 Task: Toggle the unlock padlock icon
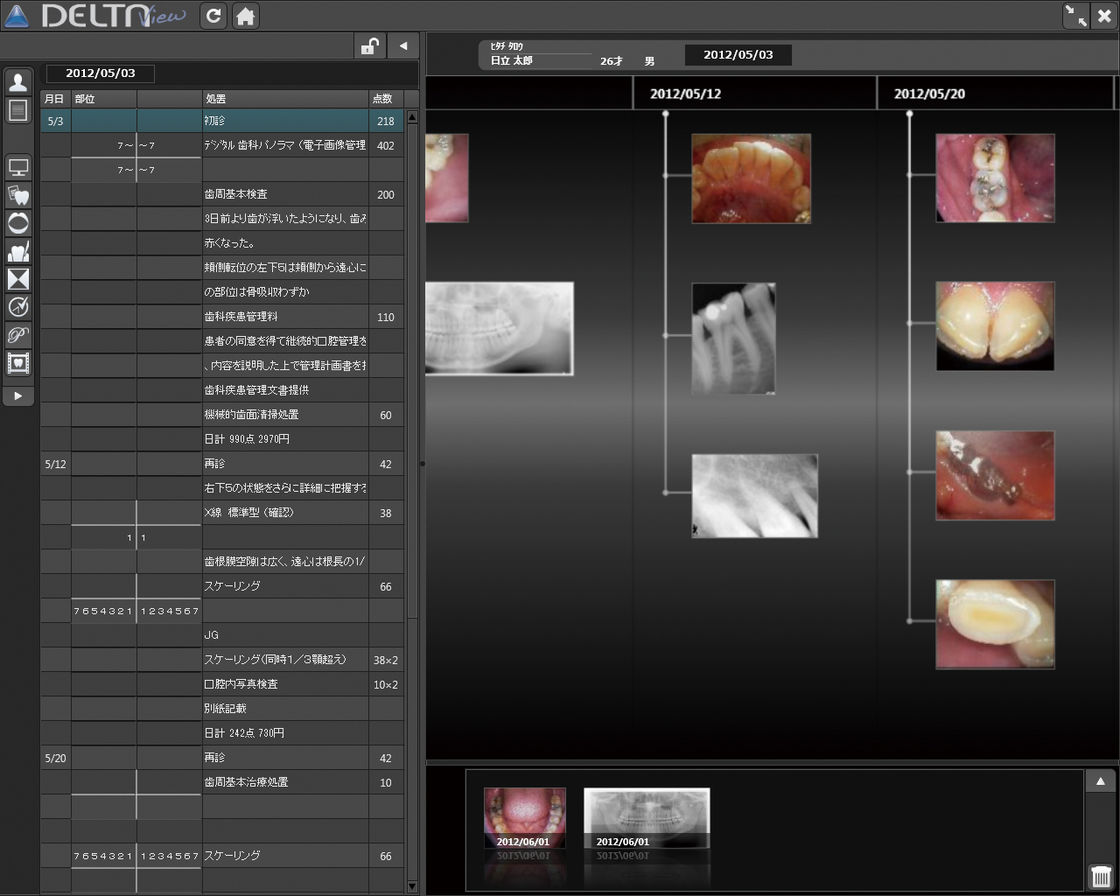pyautogui.click(x=369, y=46)
